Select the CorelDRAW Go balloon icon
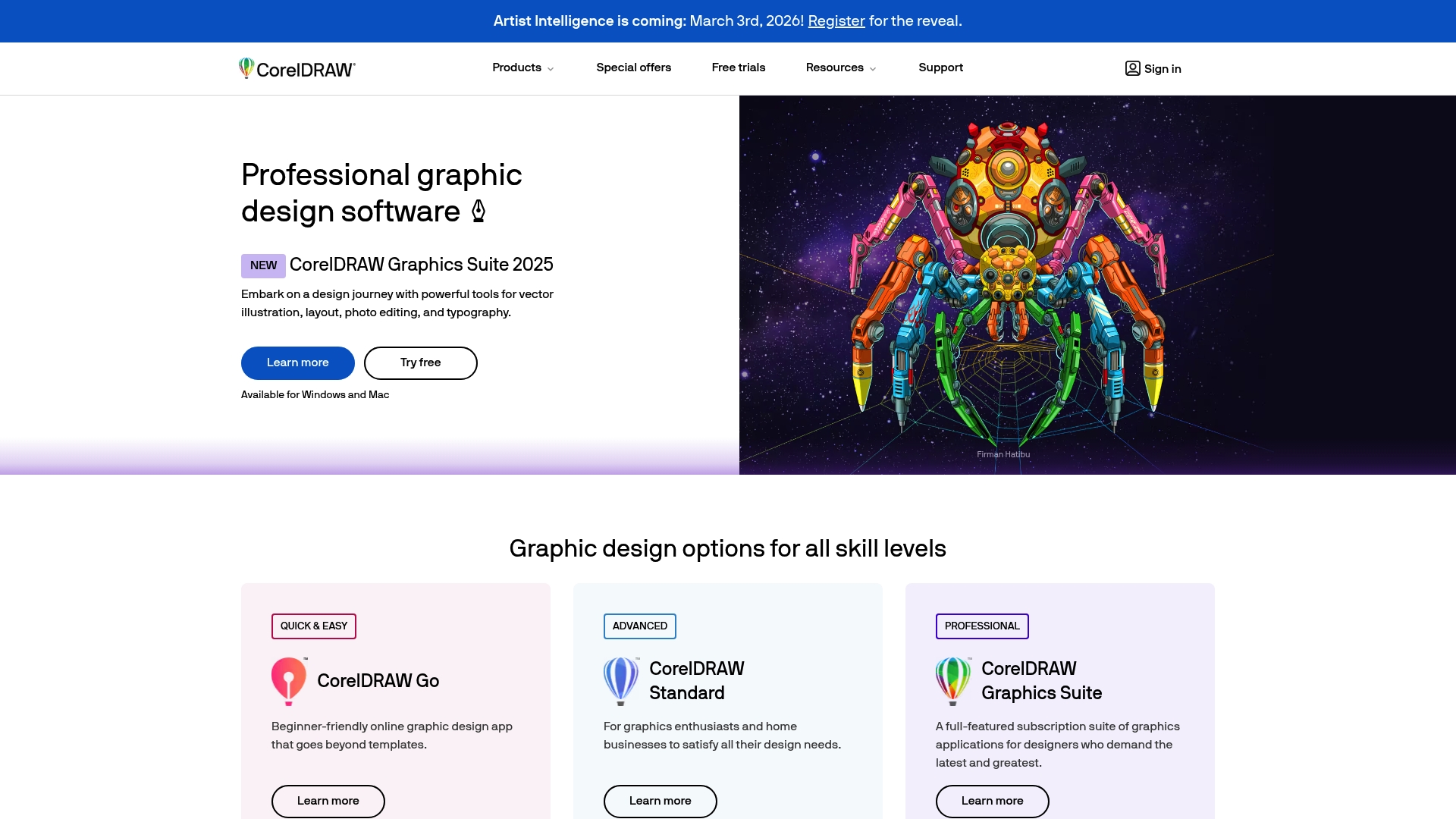 pos(288,680)
